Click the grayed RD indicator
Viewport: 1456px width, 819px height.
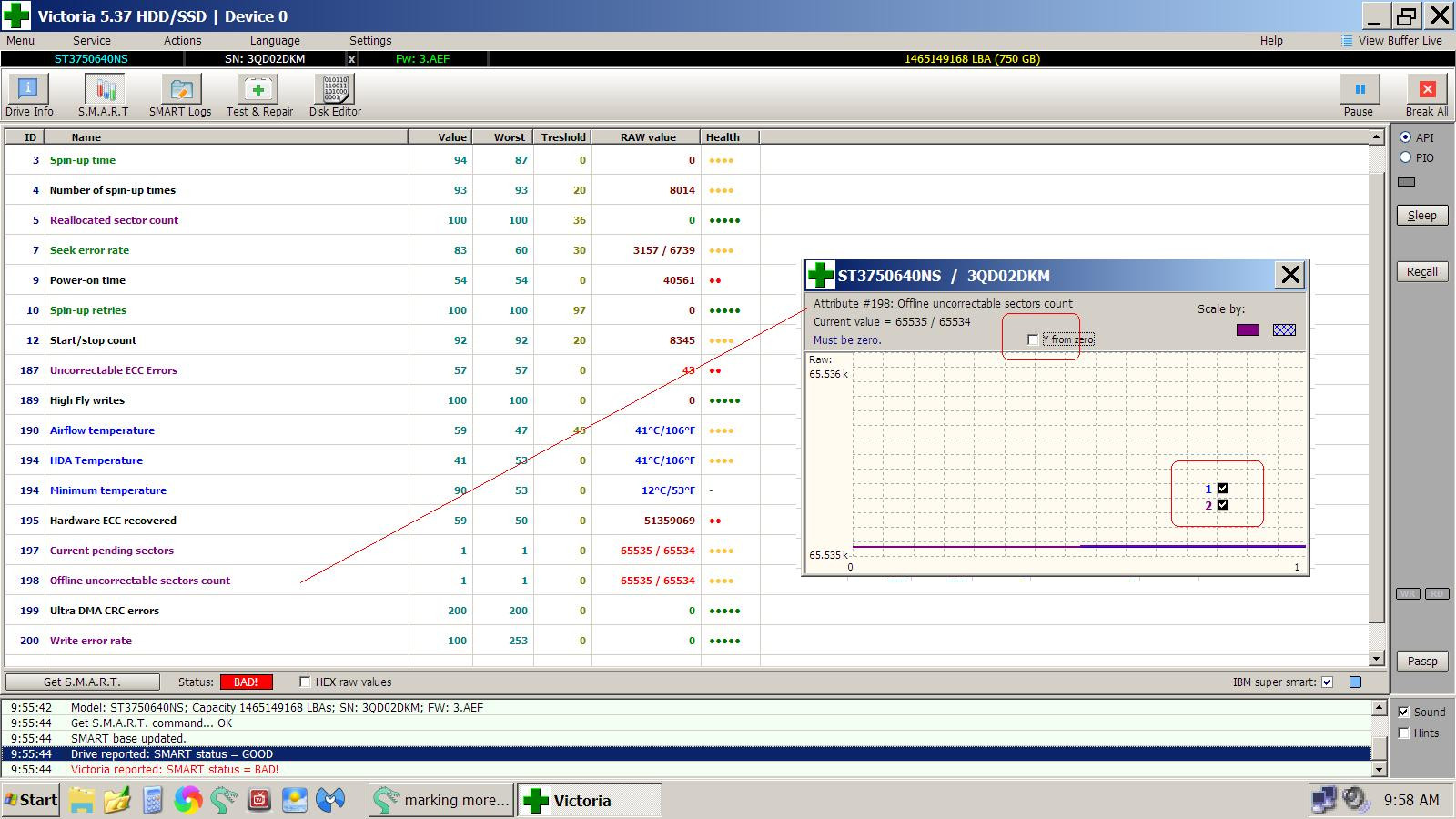1437,593
